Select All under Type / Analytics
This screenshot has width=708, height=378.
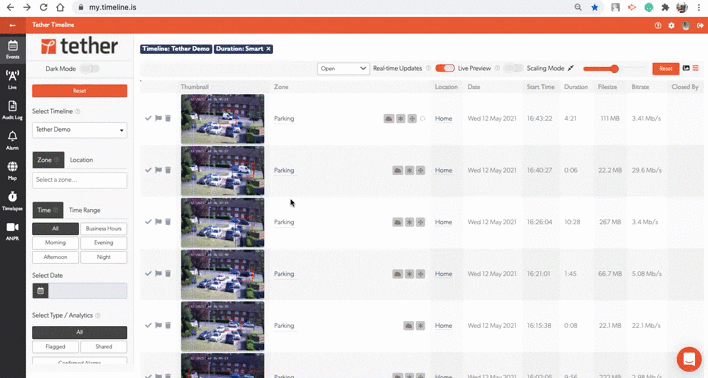[79, 332]
